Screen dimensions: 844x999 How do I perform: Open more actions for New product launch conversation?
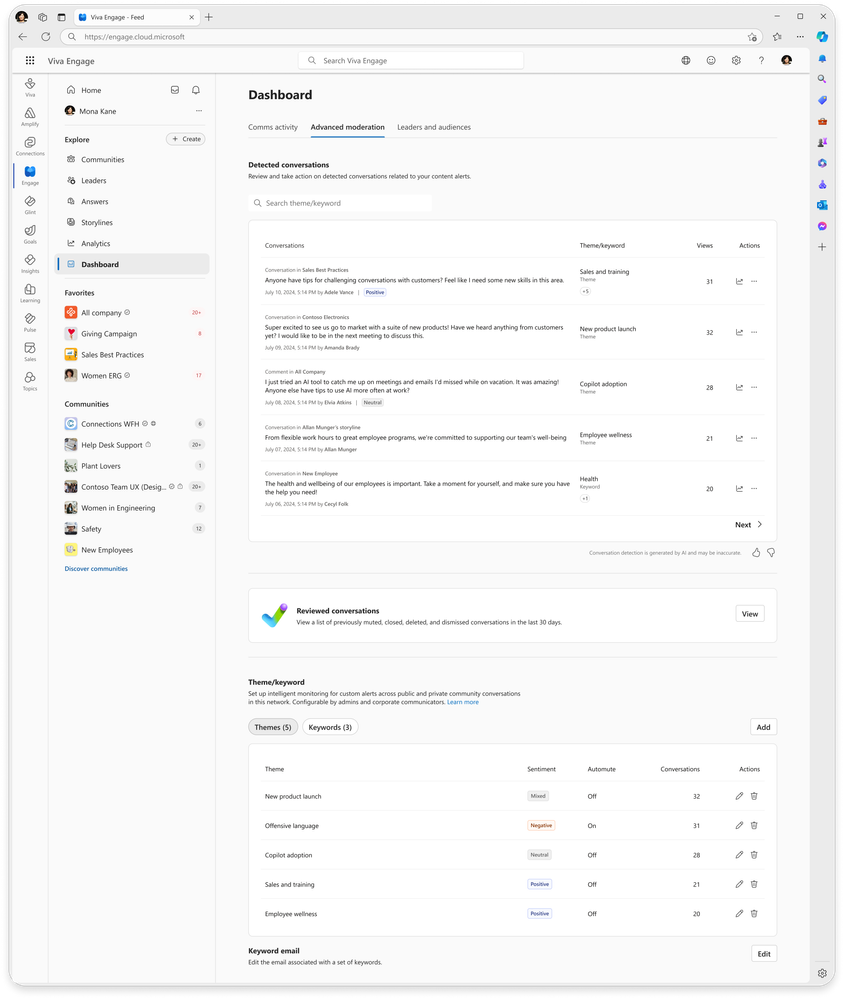coord(754,332)
